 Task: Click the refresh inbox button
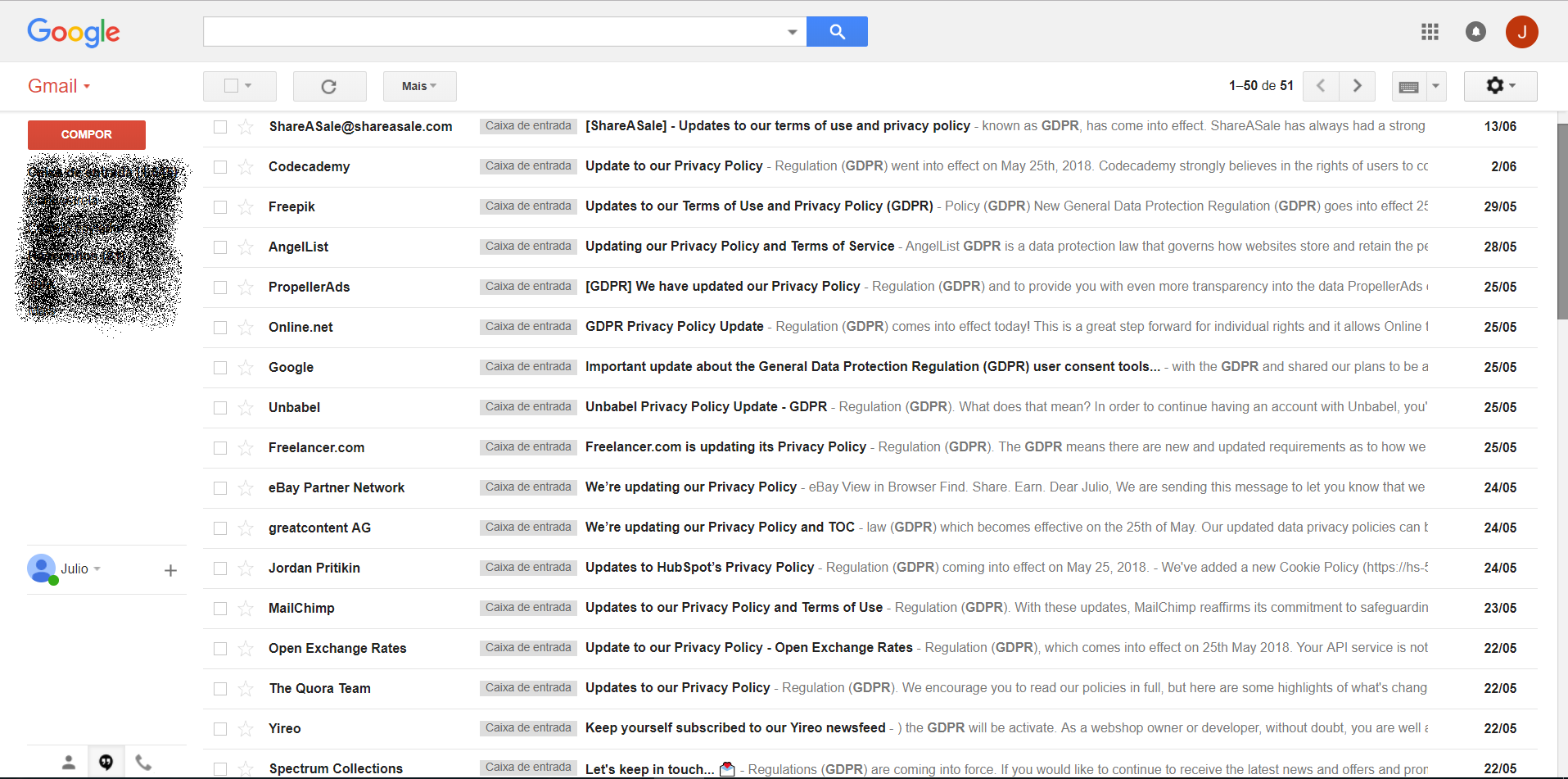pos(329,87)
